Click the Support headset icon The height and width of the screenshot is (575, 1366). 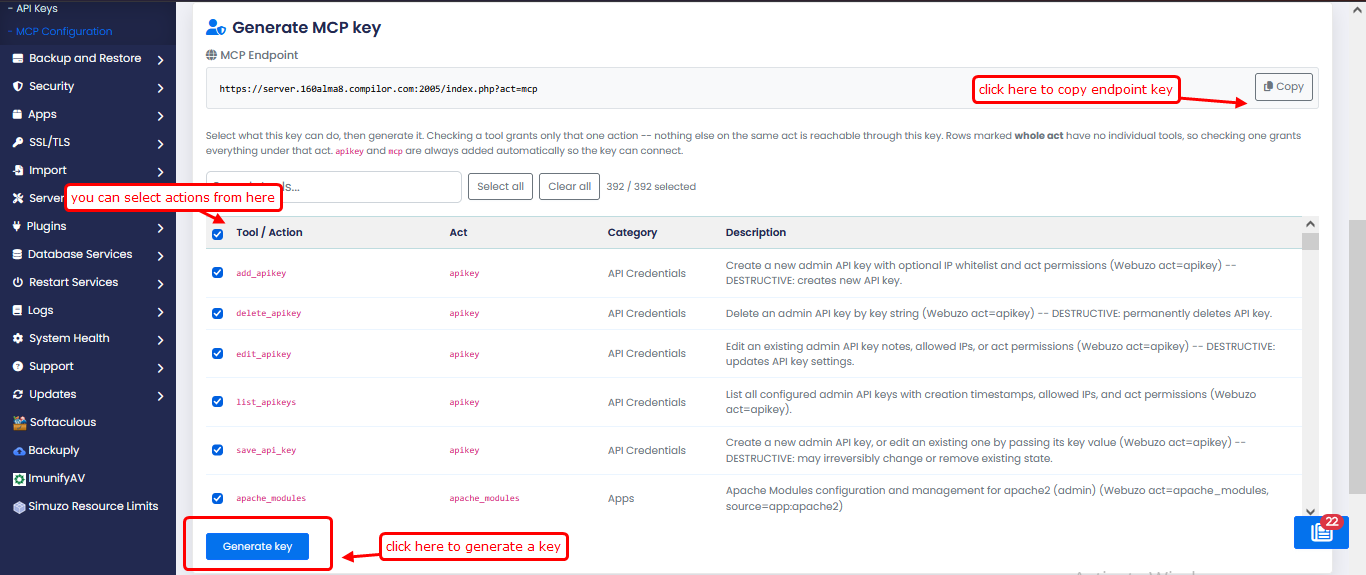tap(18, 367)
